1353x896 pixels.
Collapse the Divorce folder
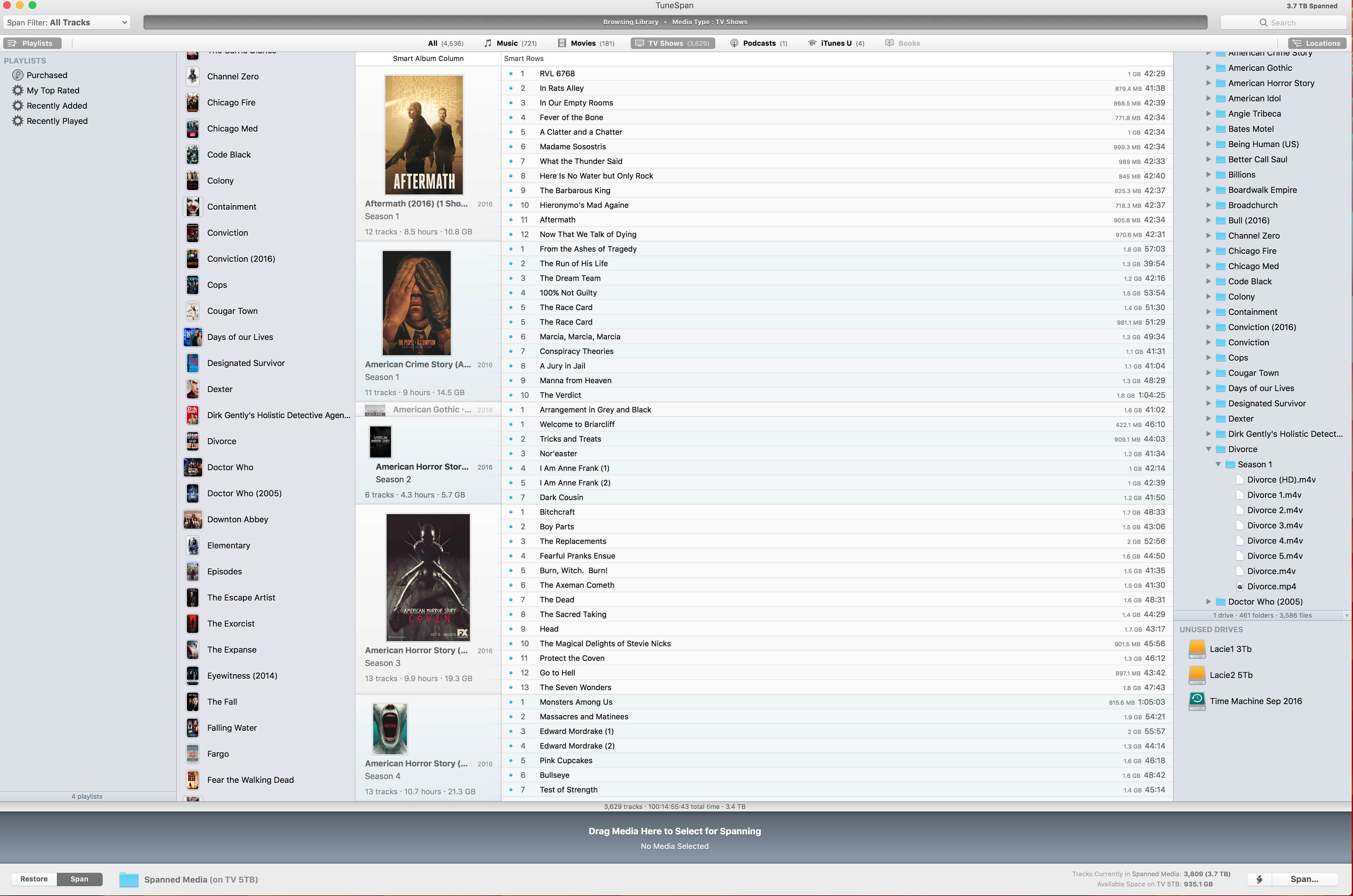1208,449
